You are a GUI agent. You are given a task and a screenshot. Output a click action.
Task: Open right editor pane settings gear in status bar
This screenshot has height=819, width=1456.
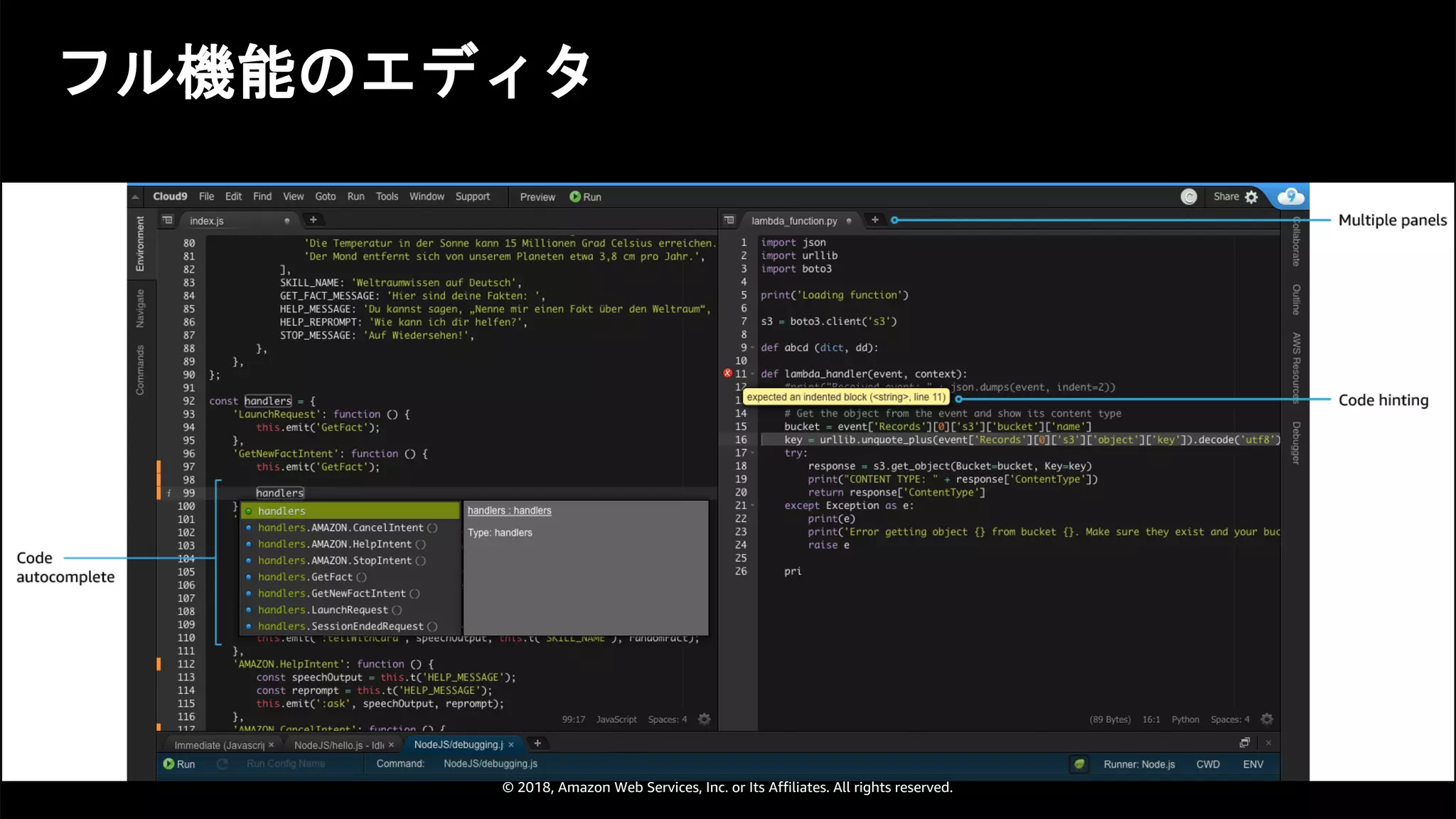click(1267, 719)
